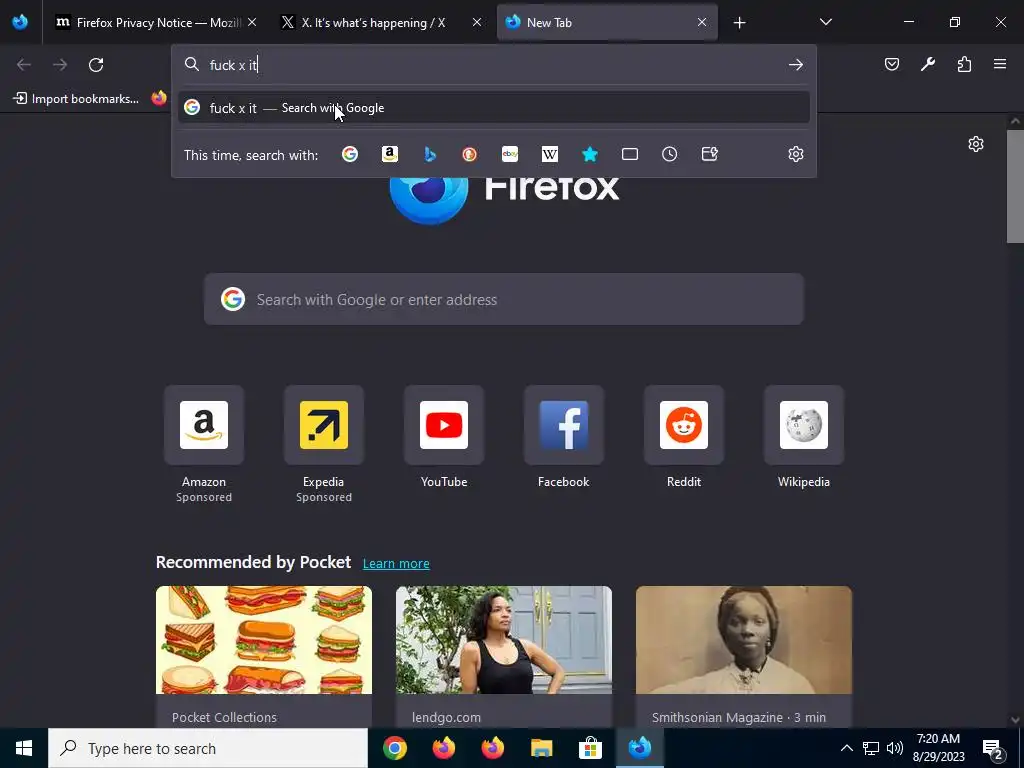Viewport: 1024px width, 768px height.
Task: Search this time with eBay icon
Action: (x=510, y=154)
